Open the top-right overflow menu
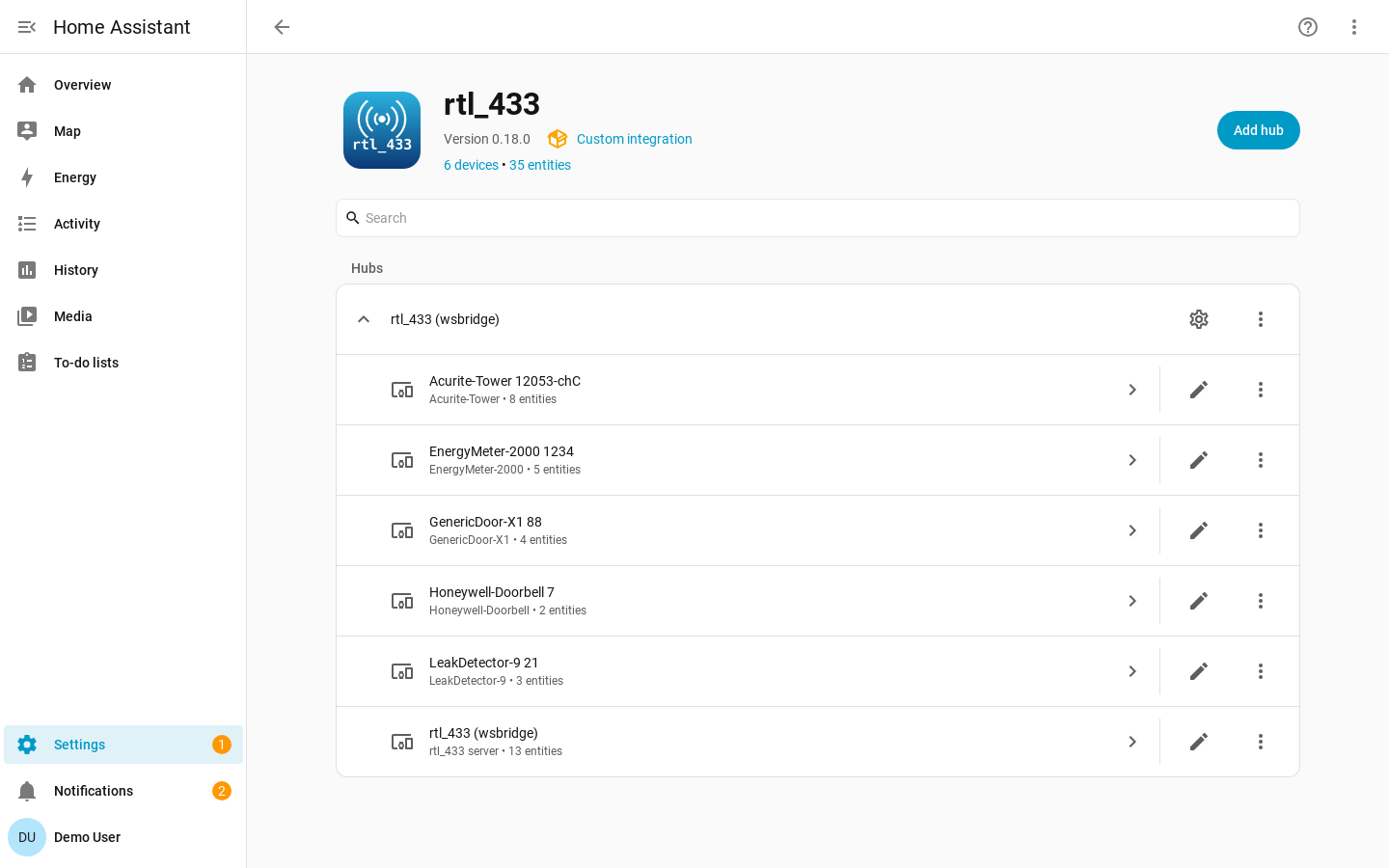The height and width of the screenshot is (868, 1389). [1354, 27]
